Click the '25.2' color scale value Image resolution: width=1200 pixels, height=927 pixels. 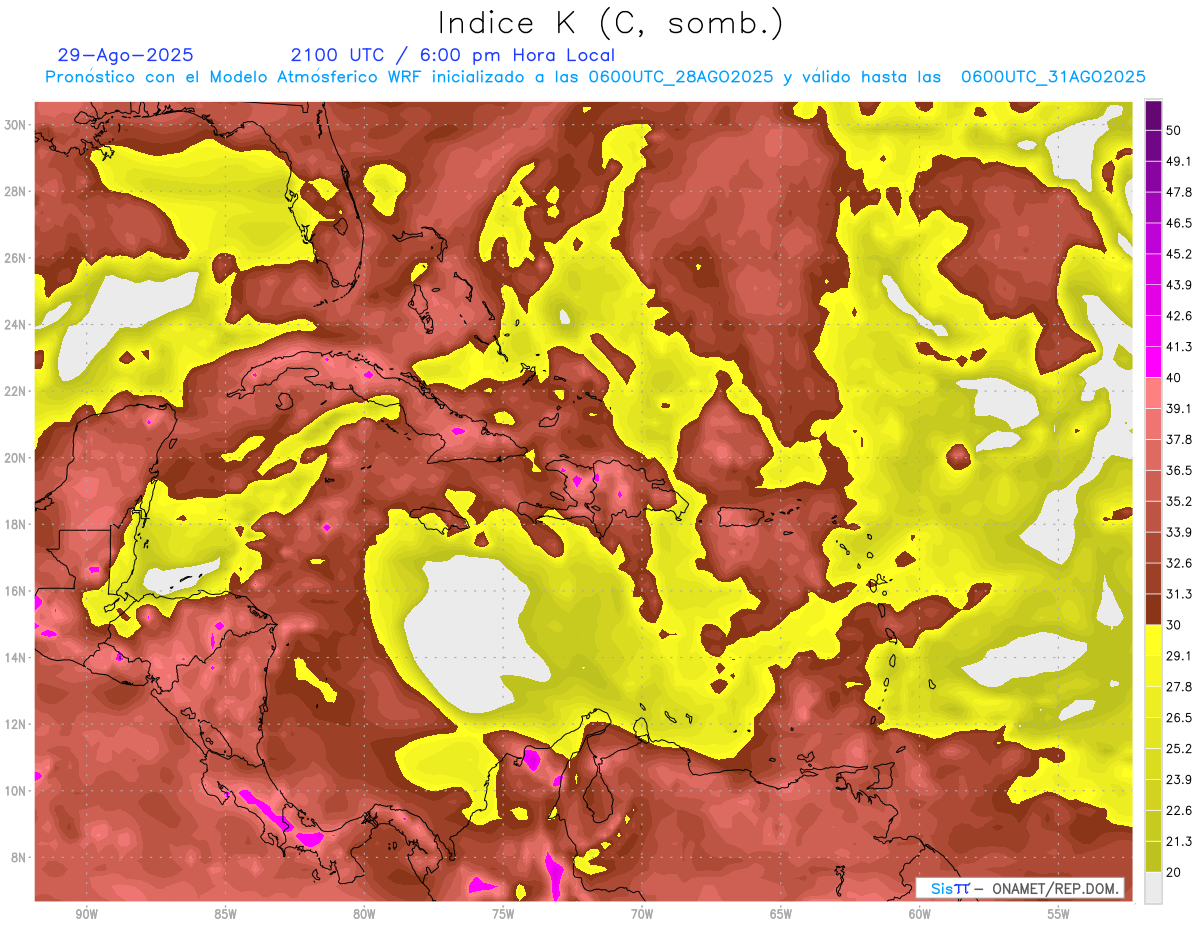point(1179,748)
